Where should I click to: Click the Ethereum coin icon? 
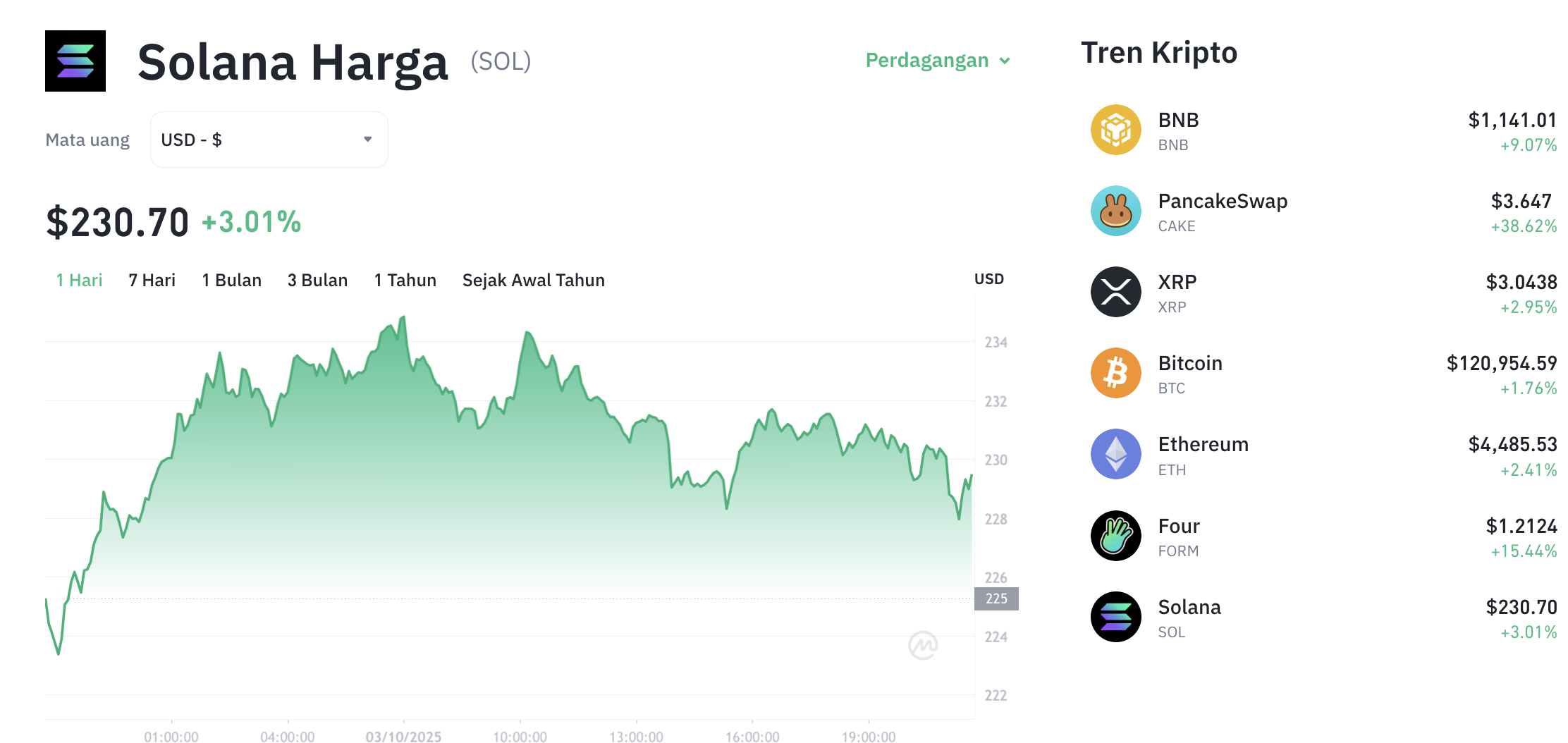[x=1115, y=455]
